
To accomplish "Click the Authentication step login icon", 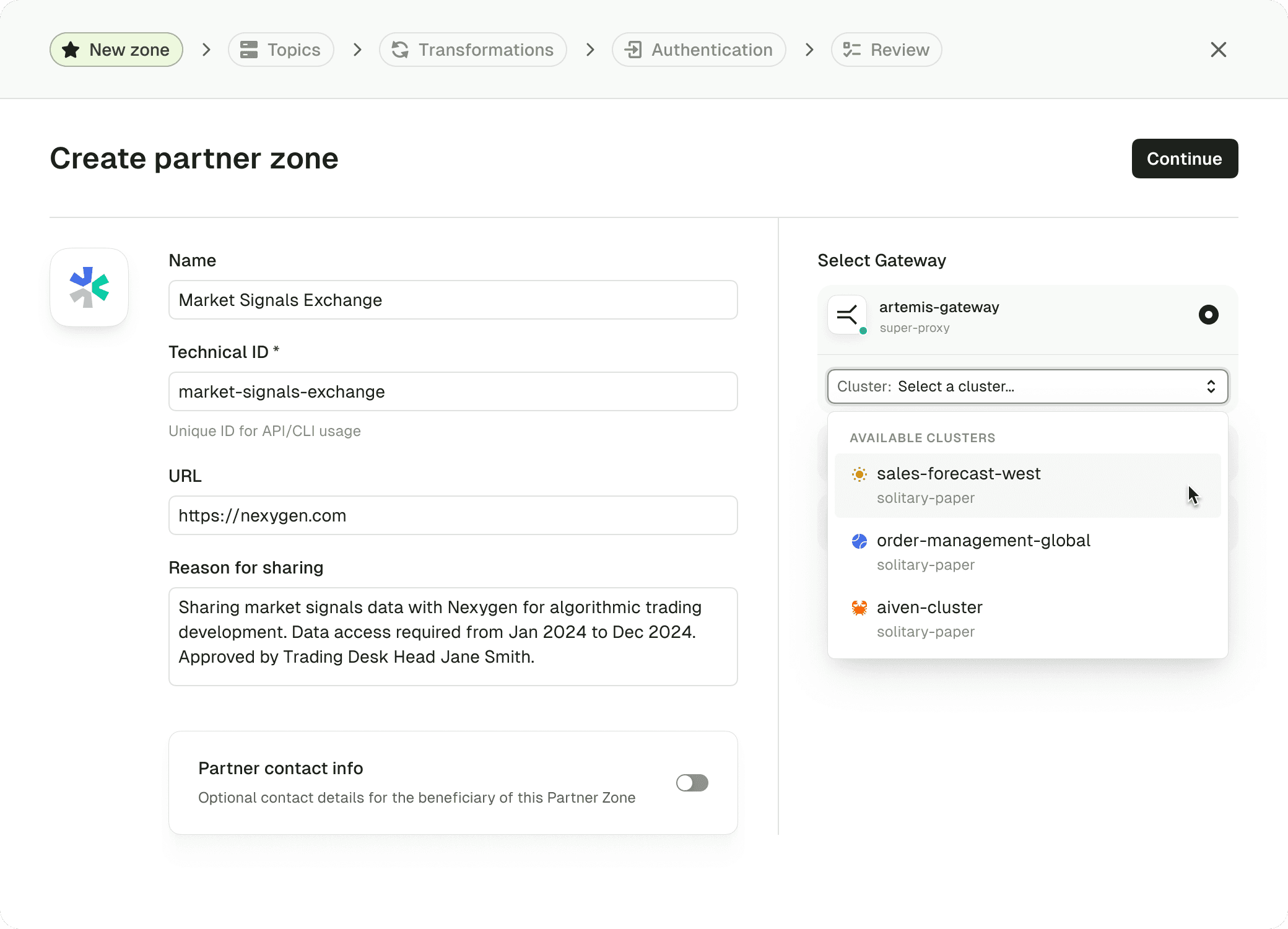I will (633, 50).
